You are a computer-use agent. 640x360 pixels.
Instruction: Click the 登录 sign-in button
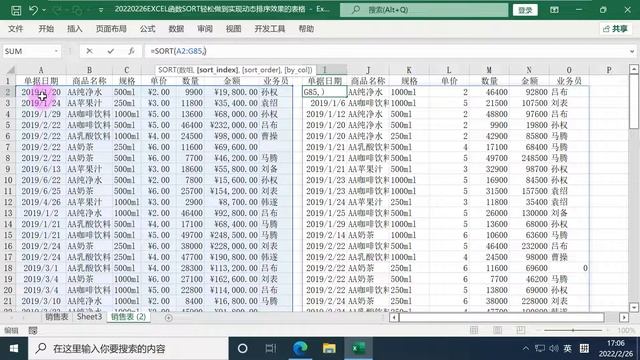coord(525,10)
